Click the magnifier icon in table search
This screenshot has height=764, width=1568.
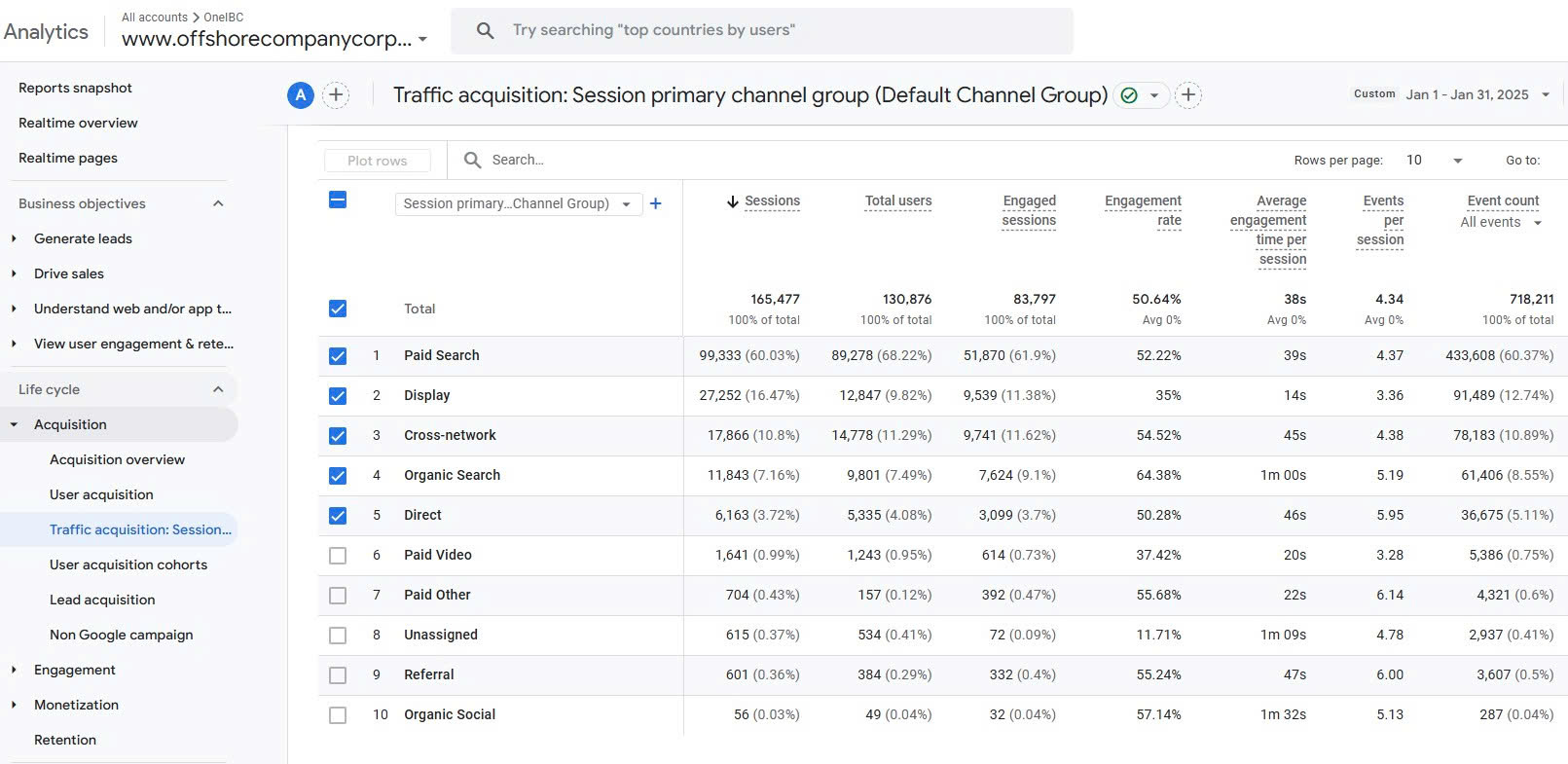[x=473, y=161]
